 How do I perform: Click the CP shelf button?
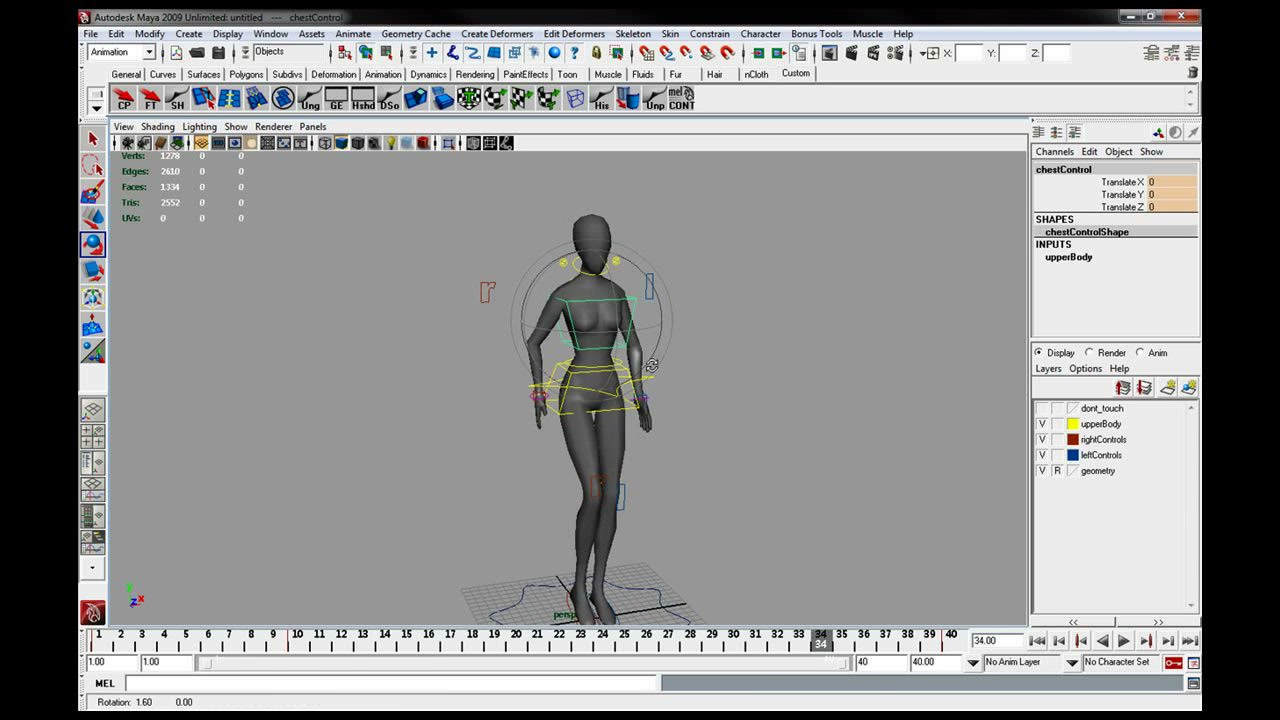[x=124, y=98]
